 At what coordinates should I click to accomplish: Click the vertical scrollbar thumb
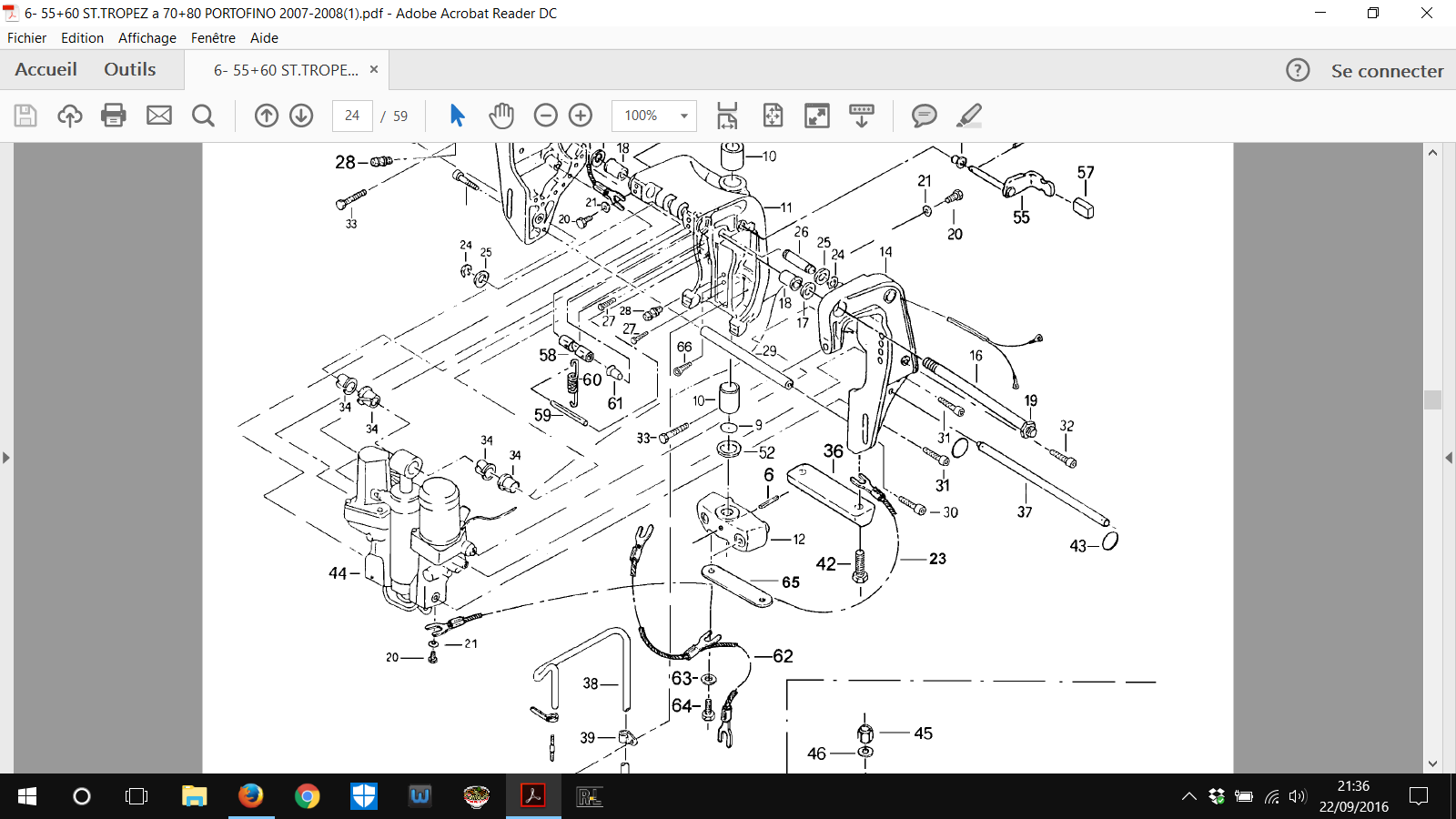[x=1433, y=399]
